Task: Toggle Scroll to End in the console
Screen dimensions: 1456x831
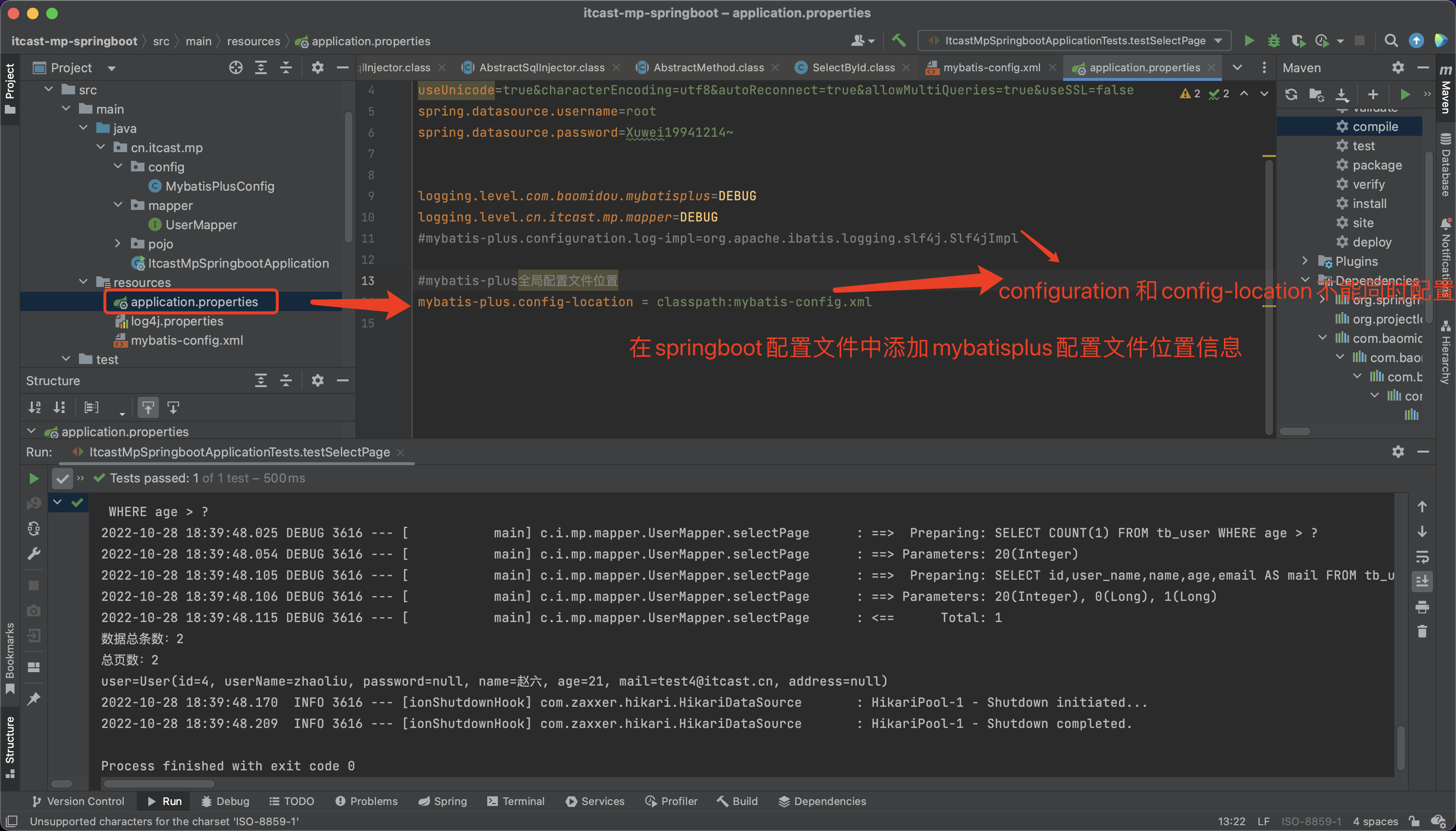Action: [x=1422, y=582]
